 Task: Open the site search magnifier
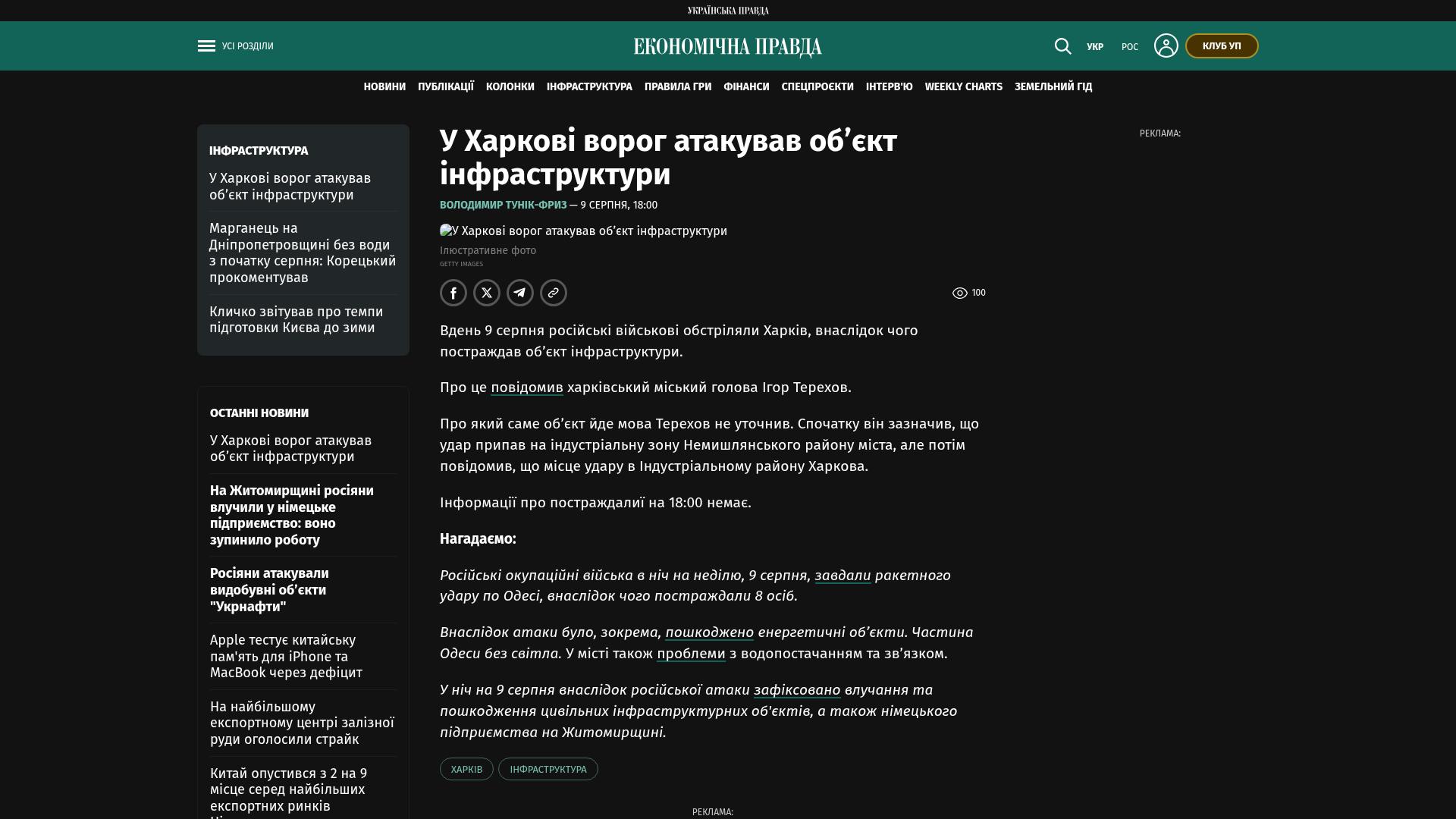[1062, 46]
